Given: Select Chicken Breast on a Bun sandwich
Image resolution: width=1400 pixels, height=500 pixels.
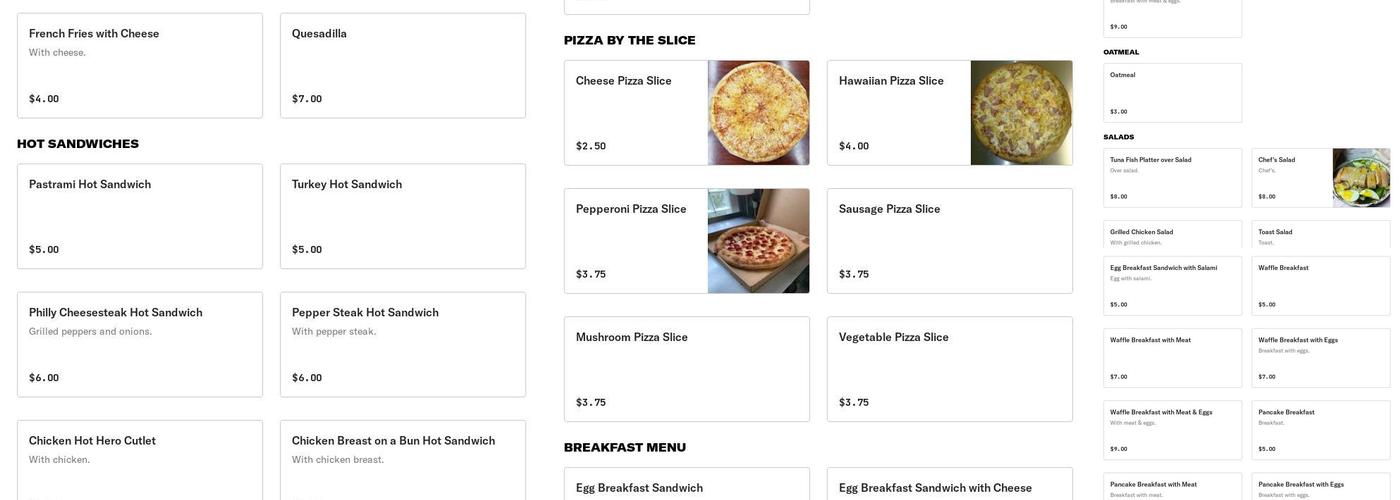Looking at the screenshot, I should pyautogui.click(x=402, y=460).
